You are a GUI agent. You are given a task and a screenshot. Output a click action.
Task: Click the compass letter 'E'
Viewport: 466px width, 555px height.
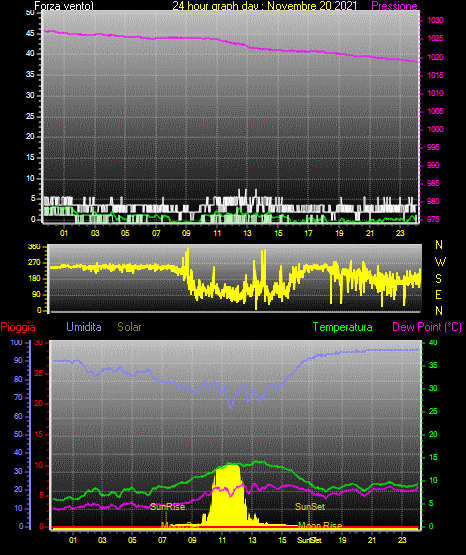click(x=438, y=294)
